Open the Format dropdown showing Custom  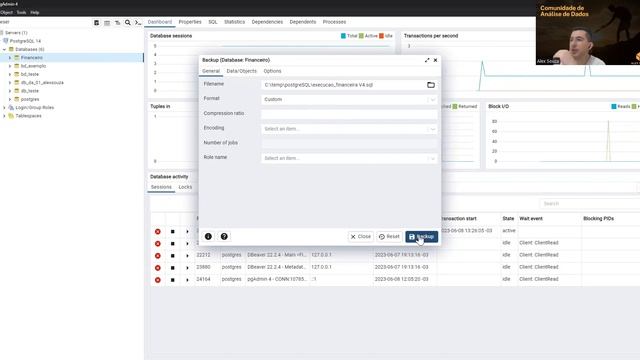tap(349, 100)
